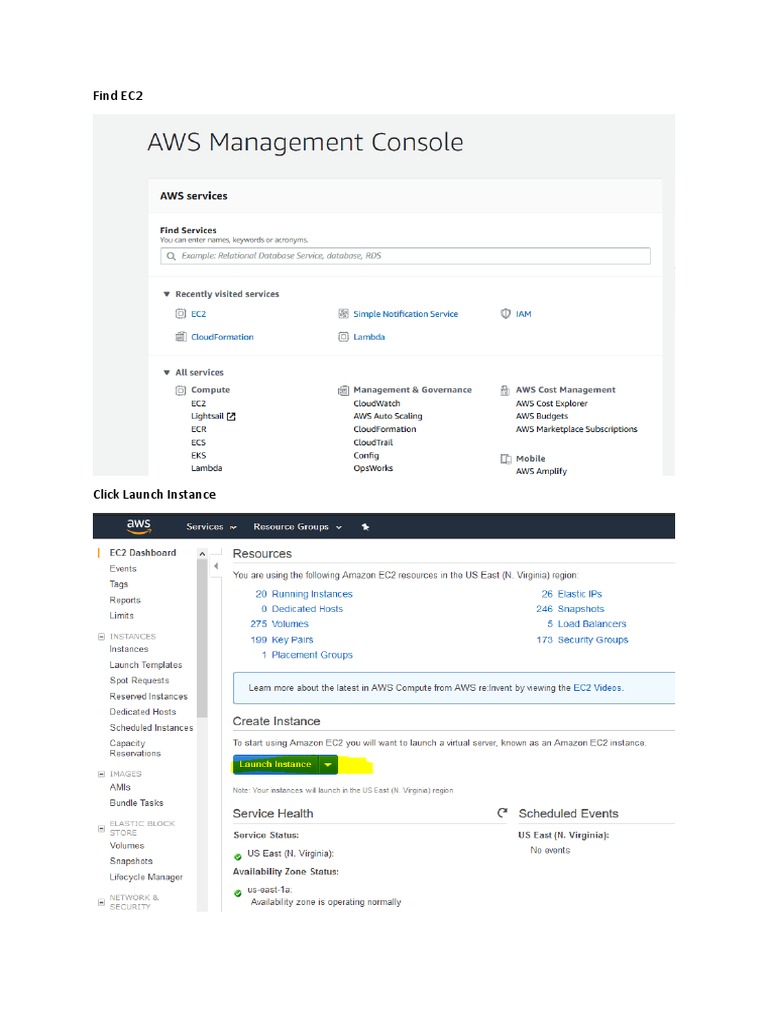Image resolution: width=768 pixels, height=1024 pixels.
Task: Open Tags in the sidebar
Action: pyautogui.click(x=118, y=584)
